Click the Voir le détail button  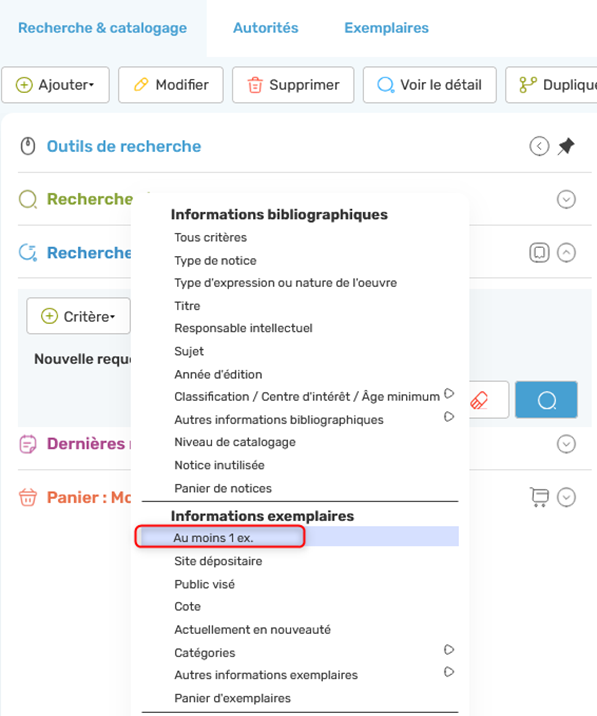click(429, 85)
